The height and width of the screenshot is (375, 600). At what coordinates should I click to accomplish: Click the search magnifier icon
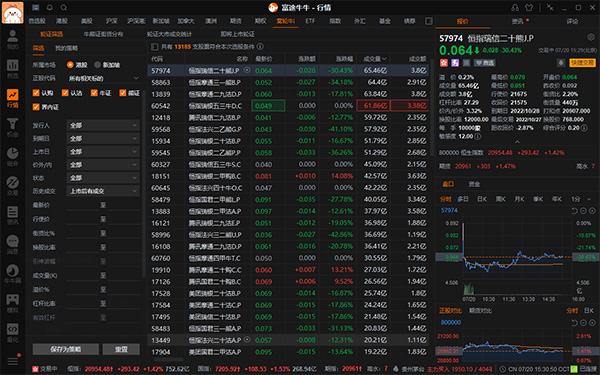tap(64, 7)
